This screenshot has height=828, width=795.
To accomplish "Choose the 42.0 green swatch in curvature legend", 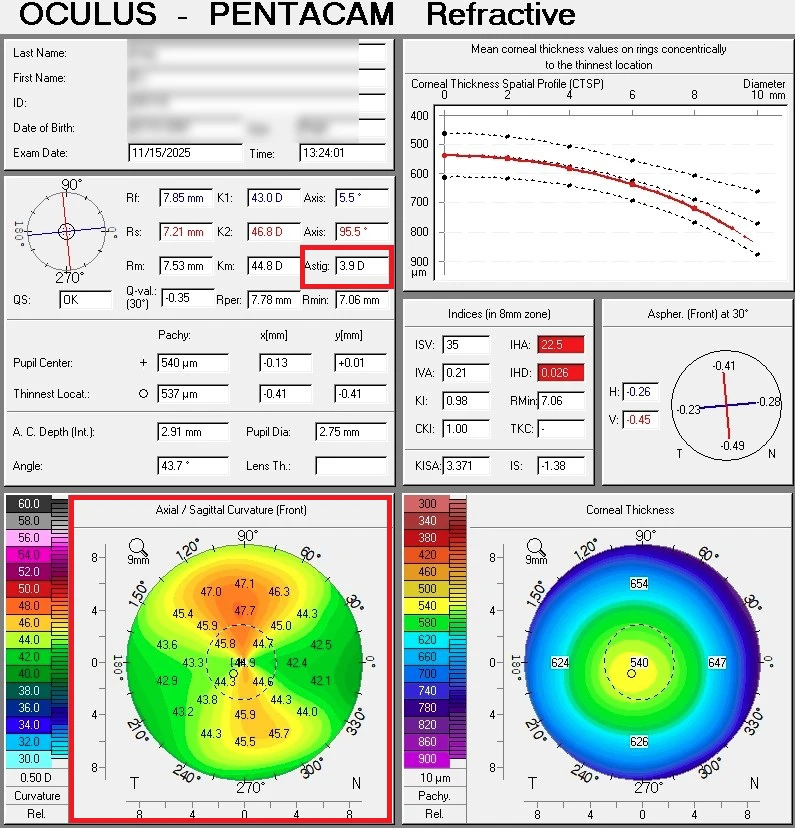I will tap(29, 657).
